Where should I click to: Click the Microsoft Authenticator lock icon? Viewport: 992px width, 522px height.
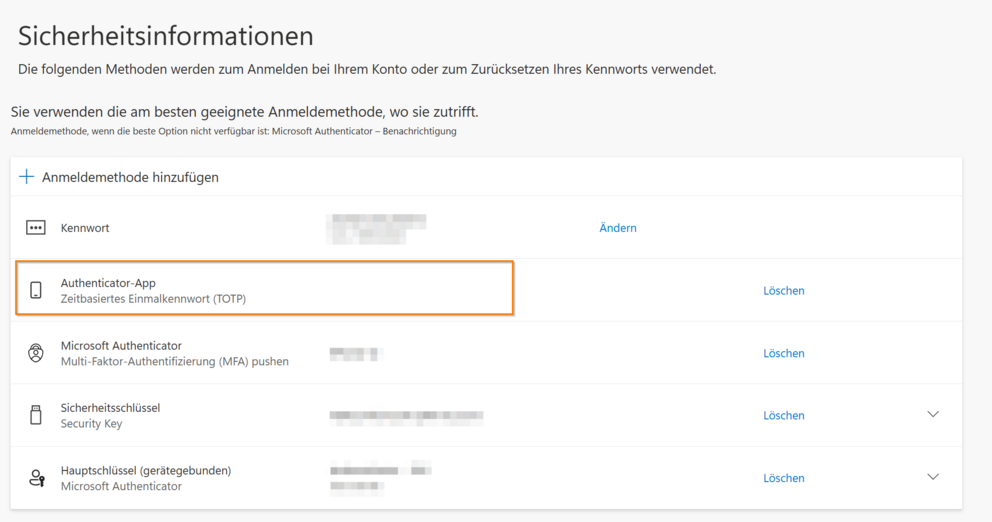tap(36, 353)
